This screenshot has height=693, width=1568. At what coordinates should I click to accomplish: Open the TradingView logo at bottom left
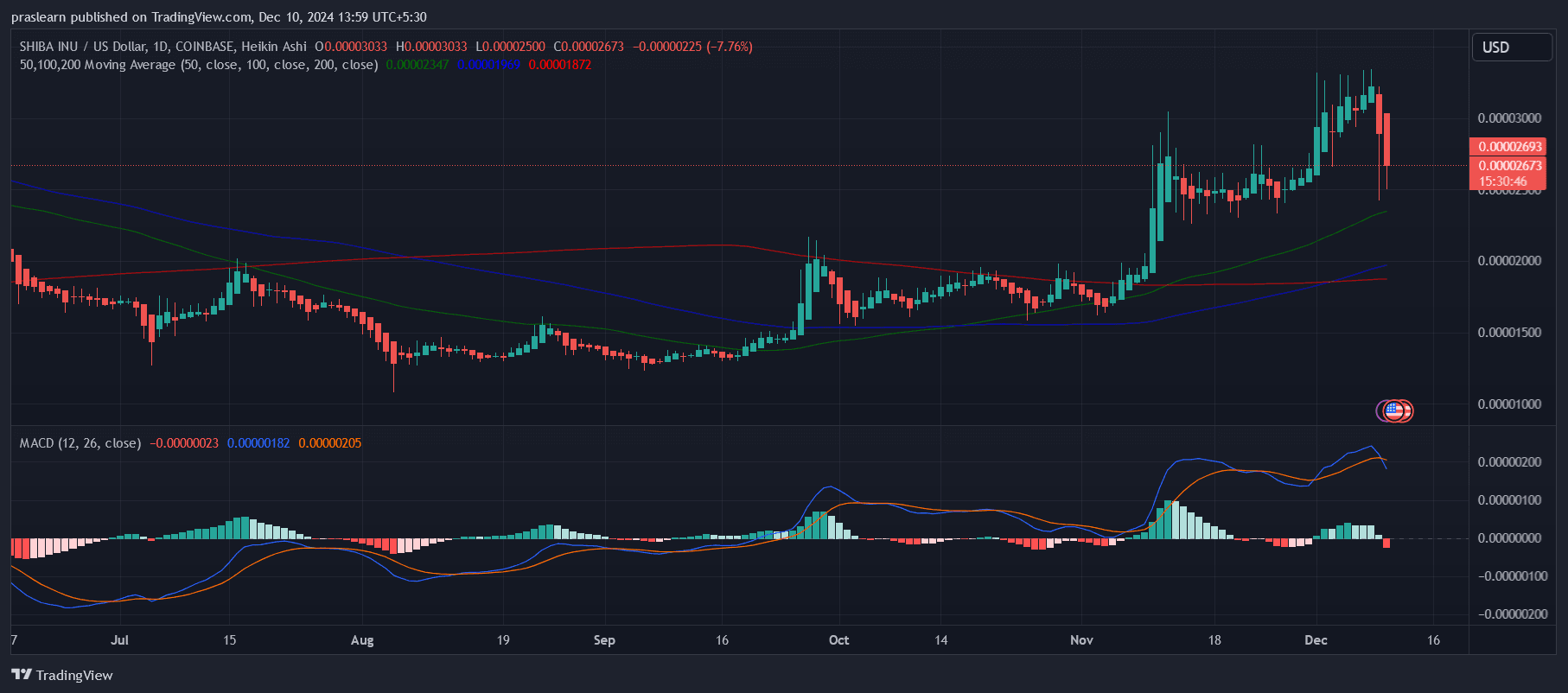coord(62,675)
